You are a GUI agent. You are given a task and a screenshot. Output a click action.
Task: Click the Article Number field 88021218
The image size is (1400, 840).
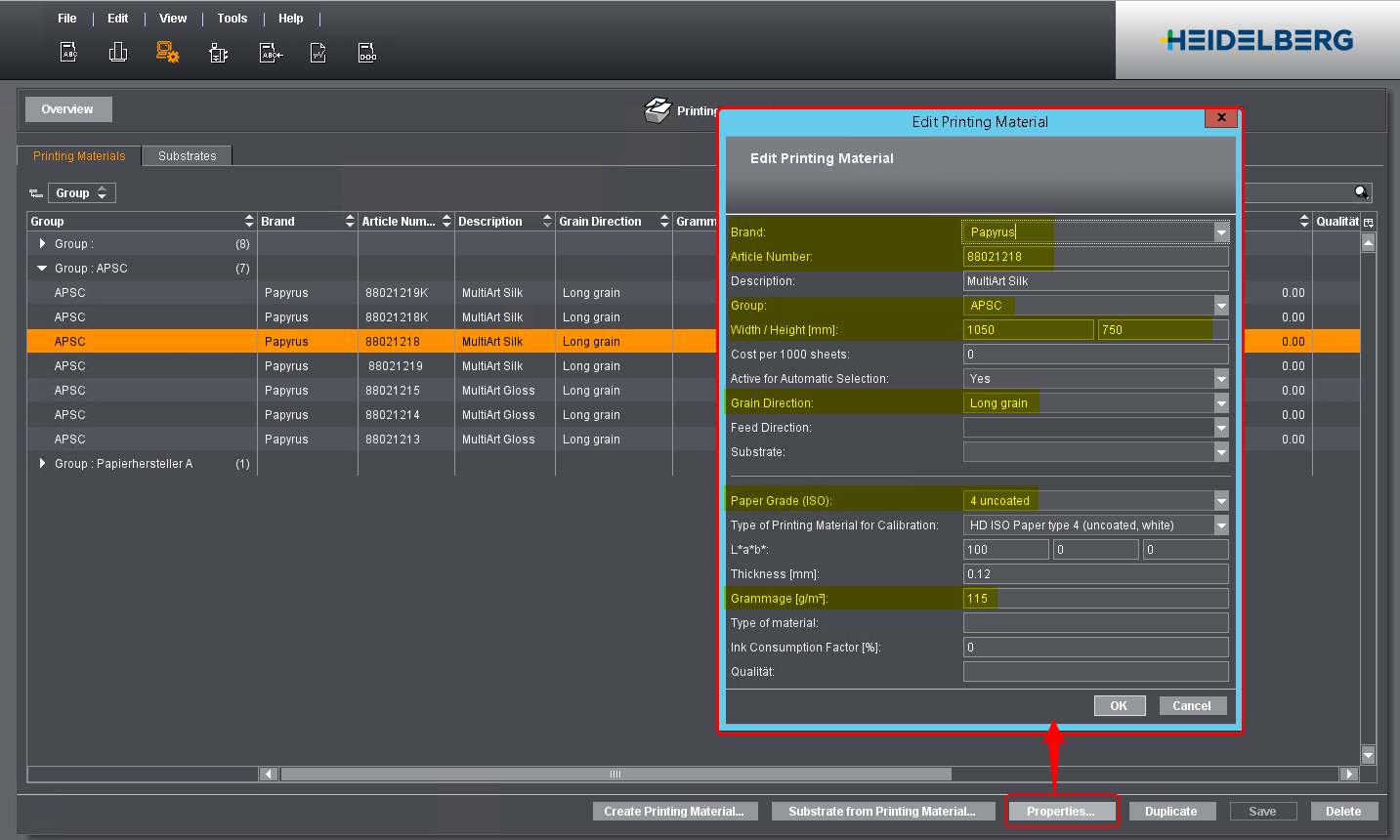(1095, 257)
